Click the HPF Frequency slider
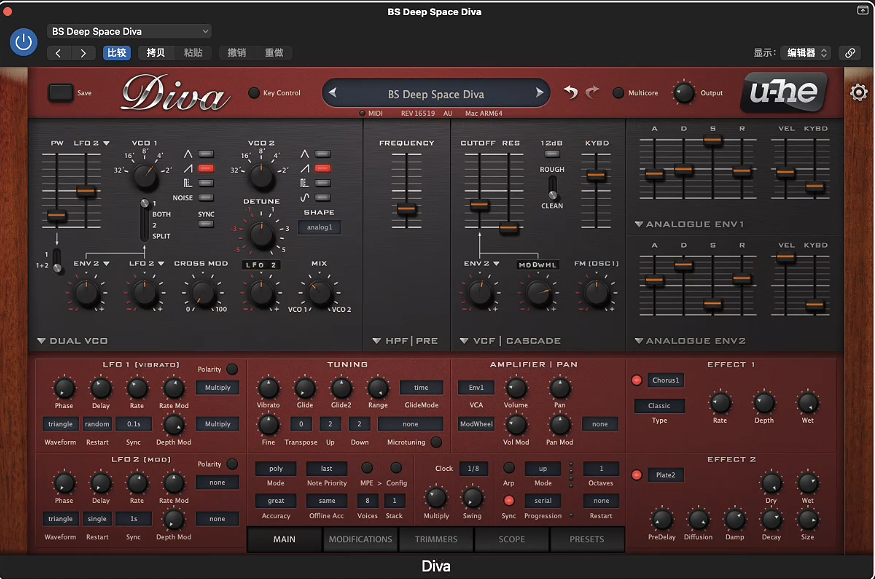This screenshot has width=875, height=579. click(x=406, y=209)
